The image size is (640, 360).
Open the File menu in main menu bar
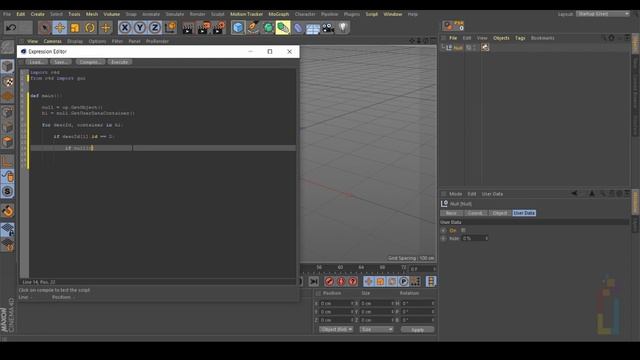(x=7, y=14)
